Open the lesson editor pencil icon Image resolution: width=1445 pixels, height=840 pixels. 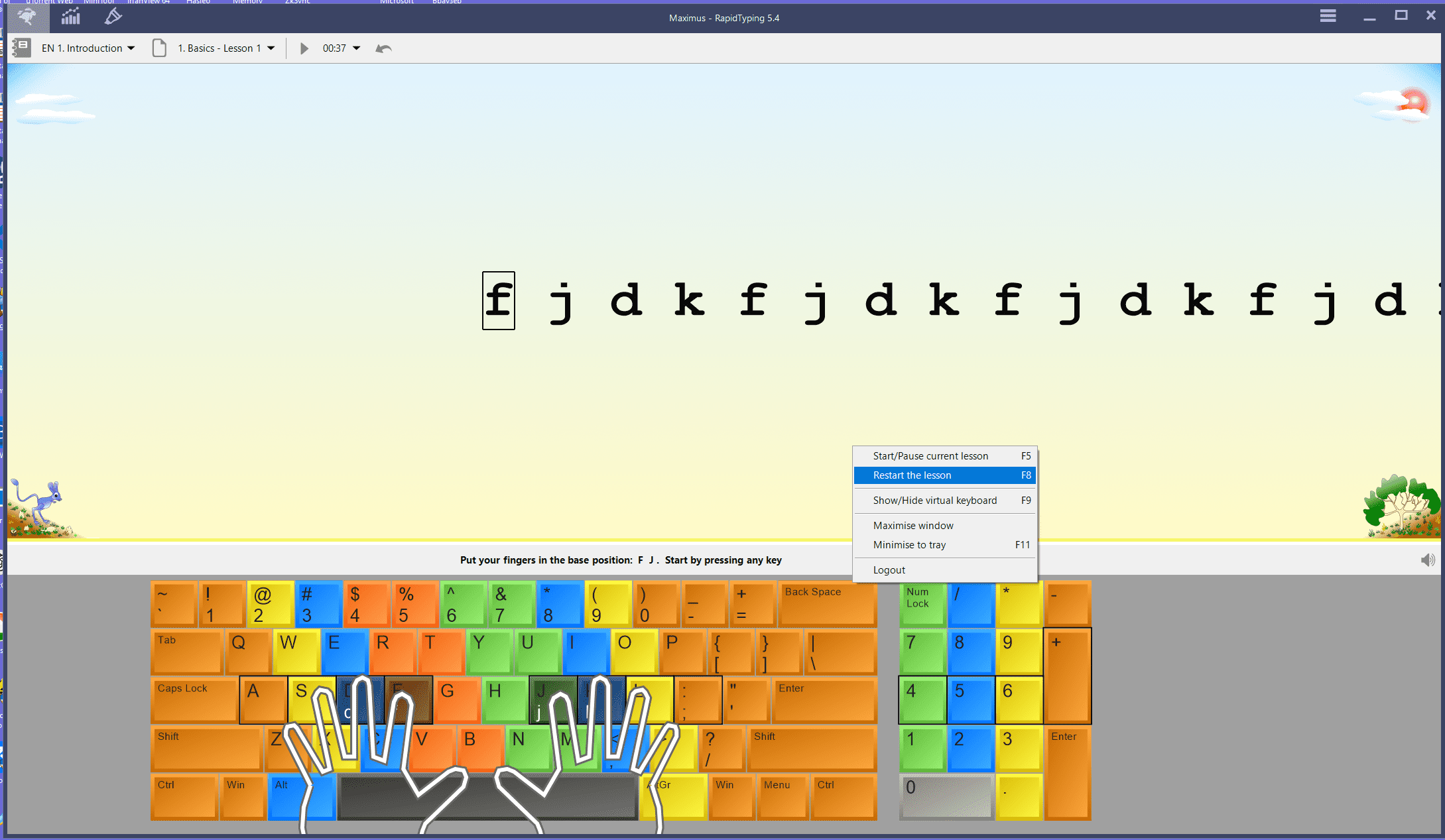[x=113, y=17]
